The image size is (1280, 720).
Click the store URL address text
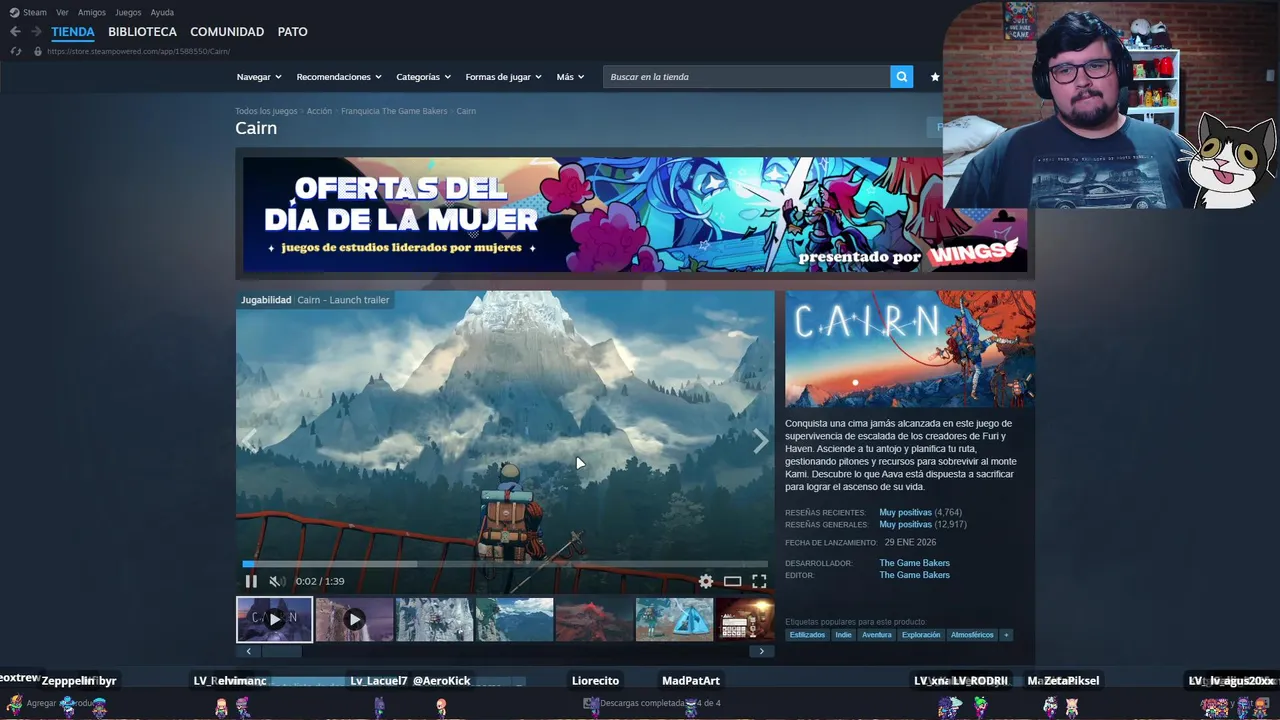[138, 51]
